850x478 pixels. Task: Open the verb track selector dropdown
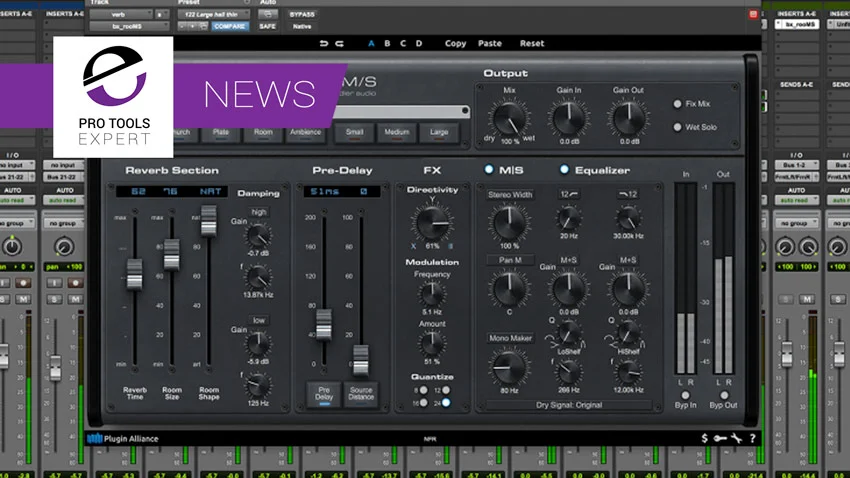click(x=121, y=15)
